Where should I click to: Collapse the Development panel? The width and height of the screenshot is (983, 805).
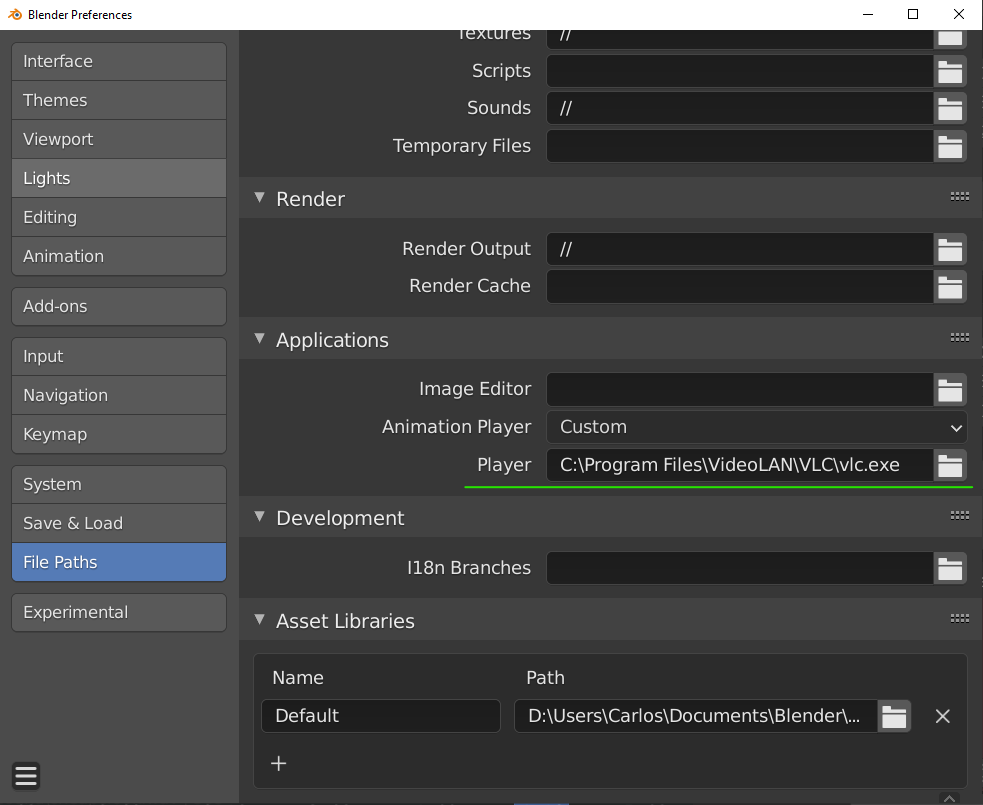point(260,517)
